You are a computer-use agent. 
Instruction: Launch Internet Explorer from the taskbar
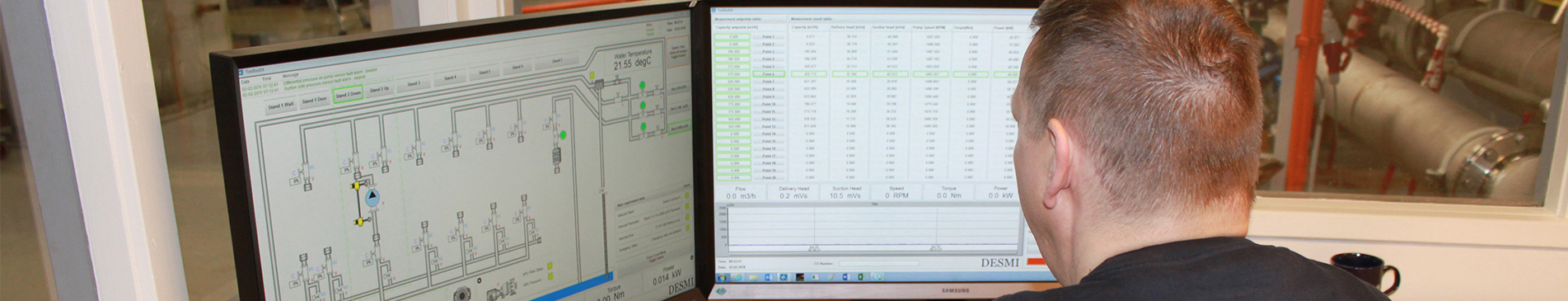(x=738, y=277)
